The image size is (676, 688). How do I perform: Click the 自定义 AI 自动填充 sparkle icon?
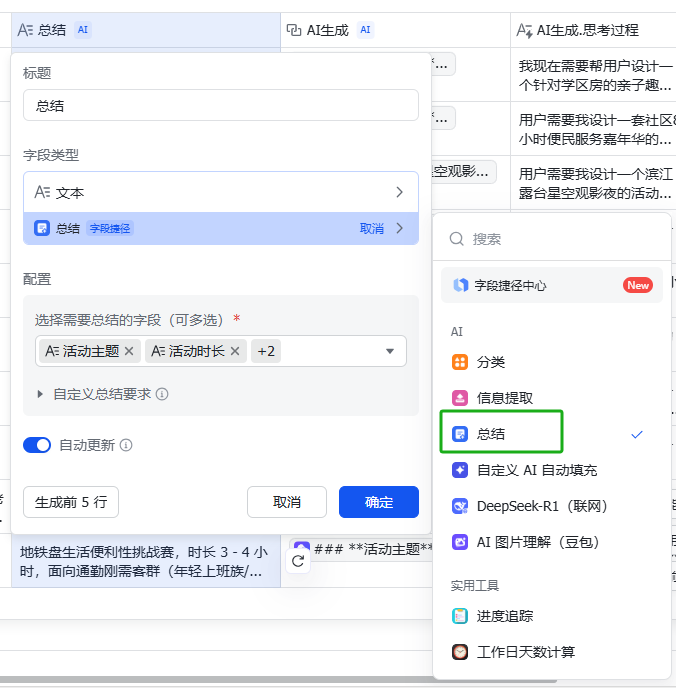point(460,470)
